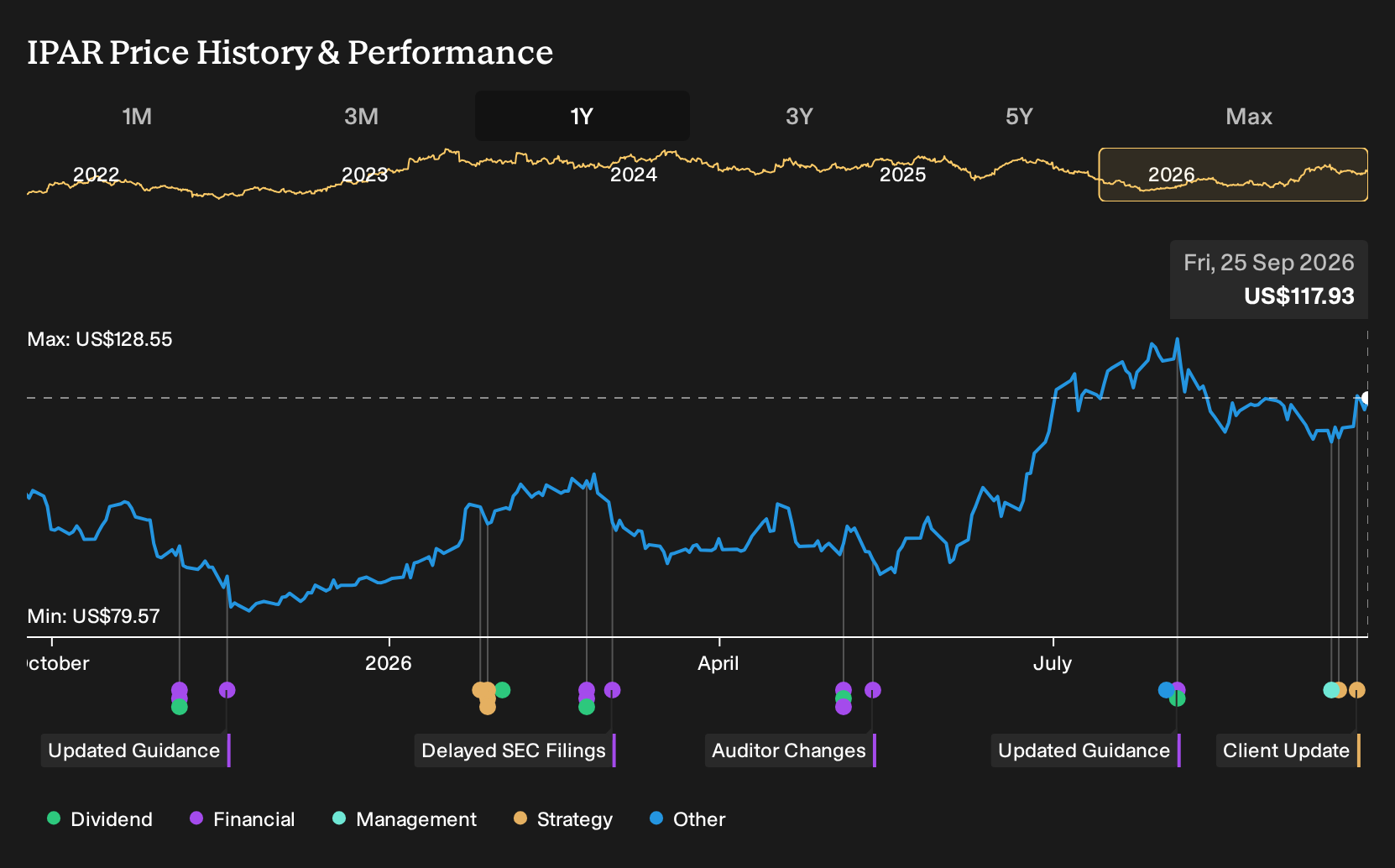
Task: Toggle Management events in legend
Action: pyautogui.click(x=405, y=818)
